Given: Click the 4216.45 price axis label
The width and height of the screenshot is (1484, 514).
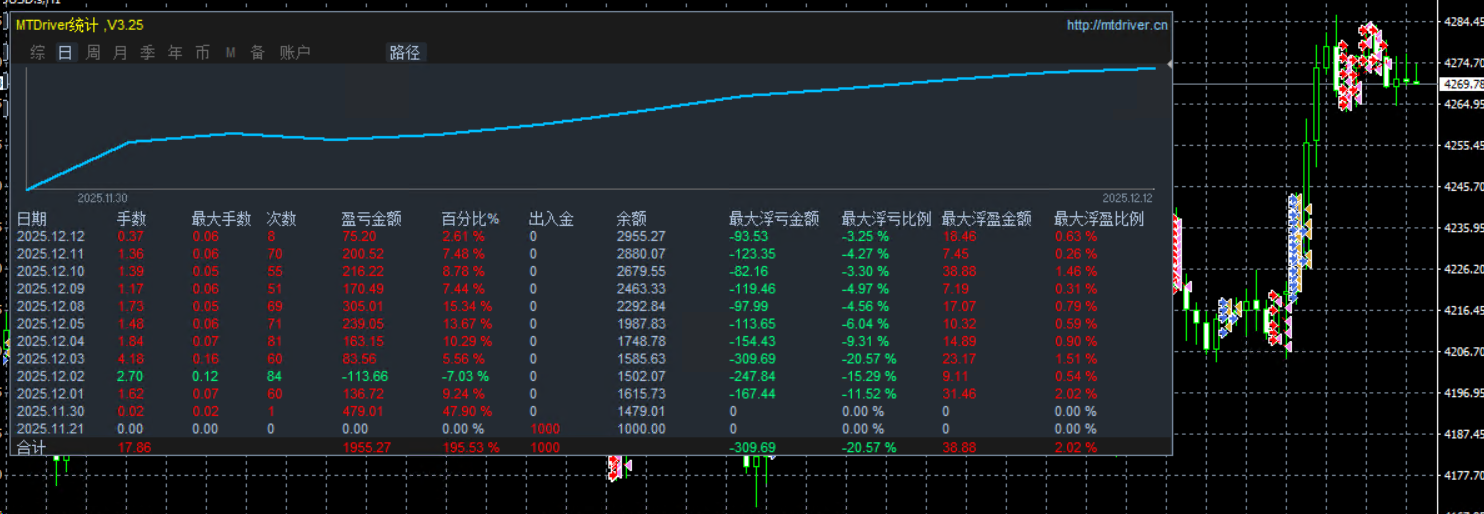Looking at the screenshot, I should click(1462, 310).
